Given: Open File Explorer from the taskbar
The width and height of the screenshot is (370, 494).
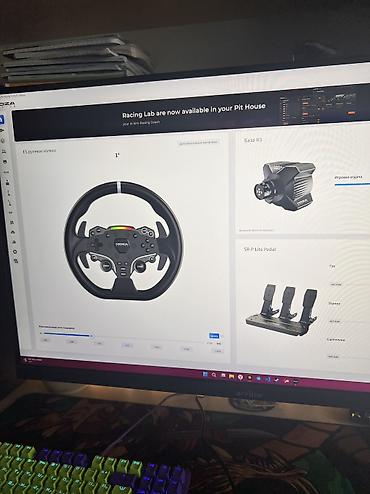Looking at the screenshot, I should 231,376.
